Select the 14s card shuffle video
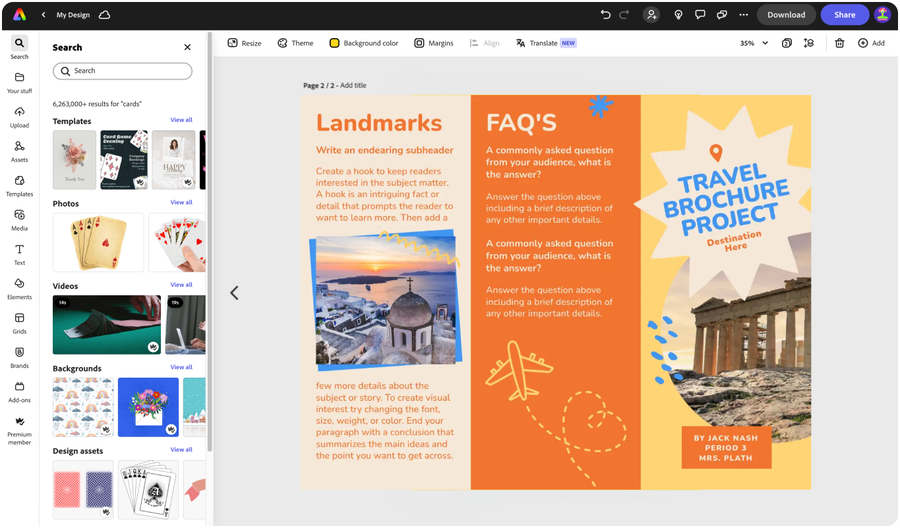Viewport: 900px width, 528px height. click(107, 325)
